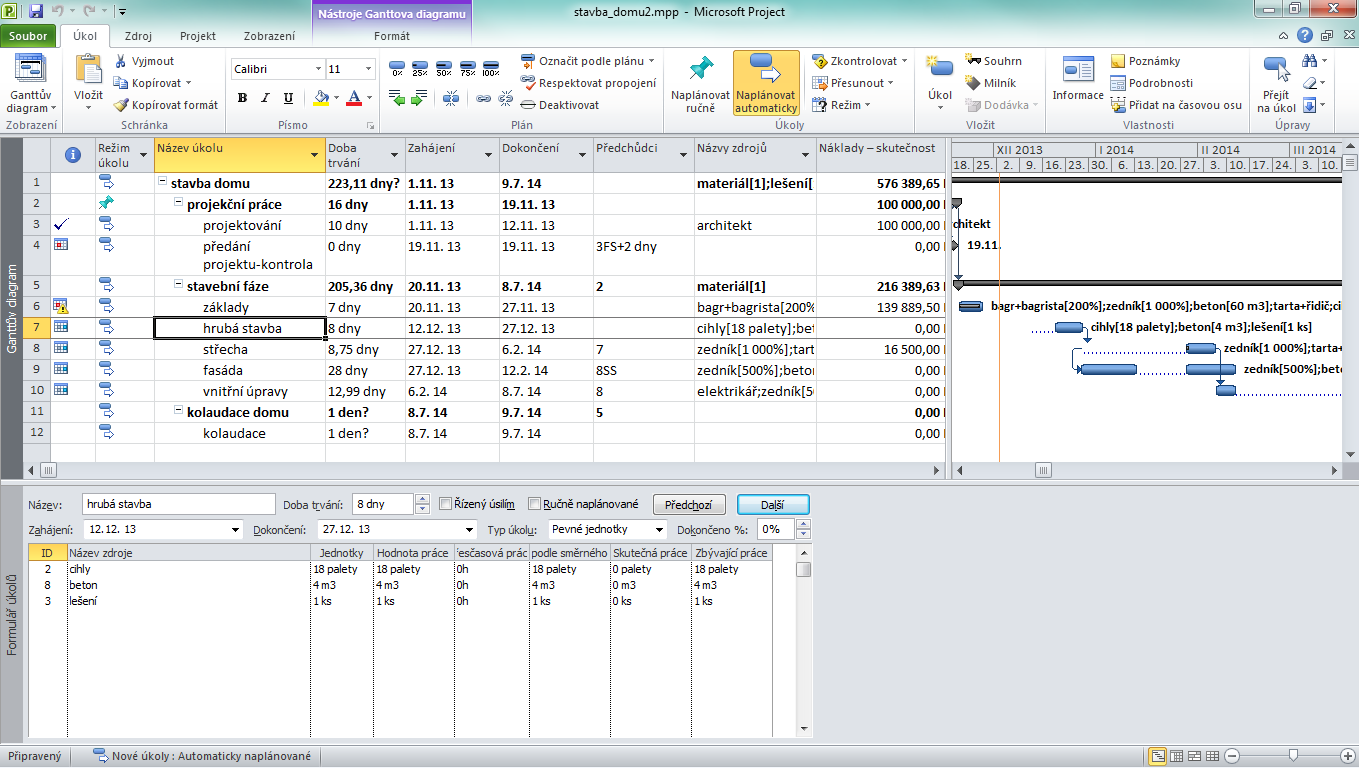
Task: Expand the font name Calibri dropdown
Action: coord(318,69)
